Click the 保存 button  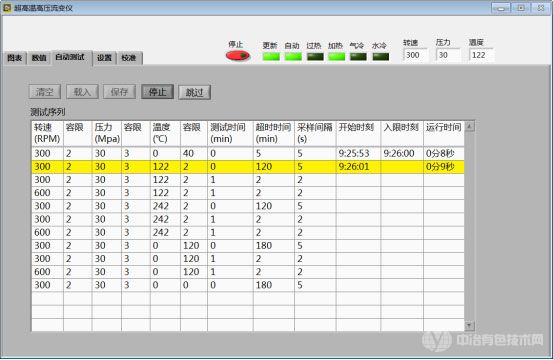tap(120, 92)
